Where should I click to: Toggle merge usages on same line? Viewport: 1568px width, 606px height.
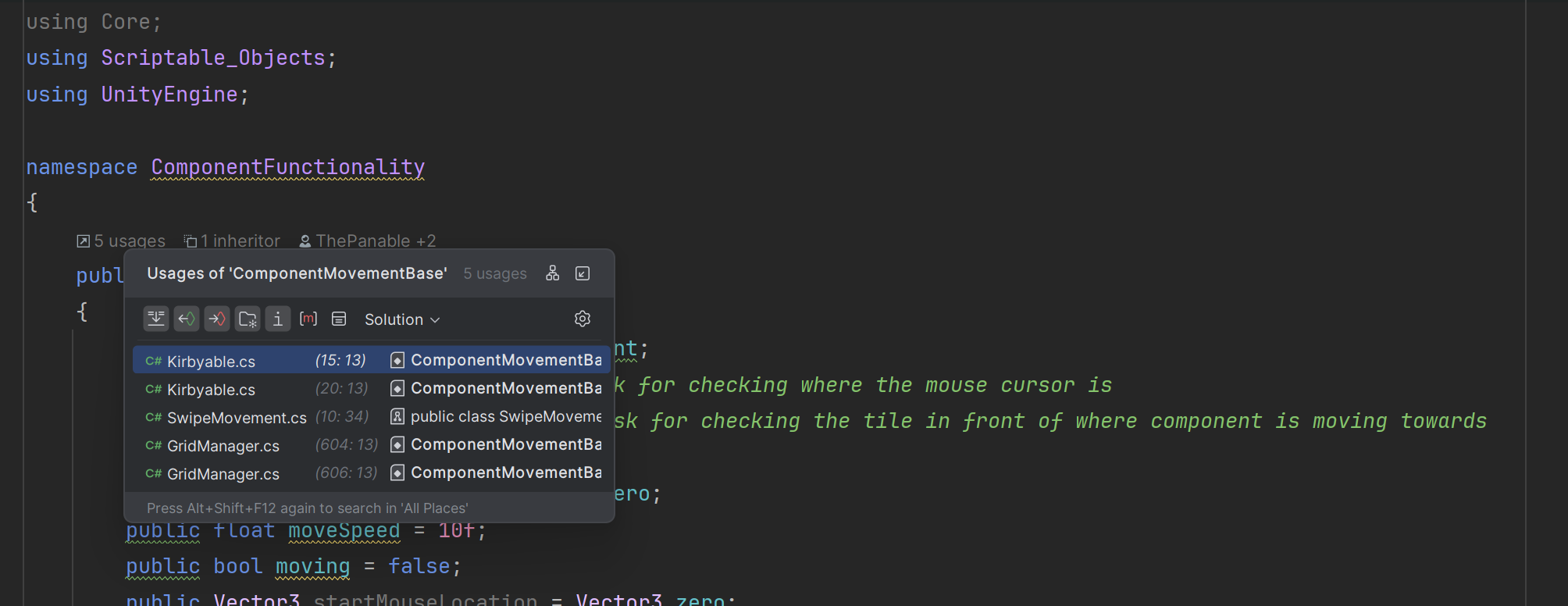(156, 319)
